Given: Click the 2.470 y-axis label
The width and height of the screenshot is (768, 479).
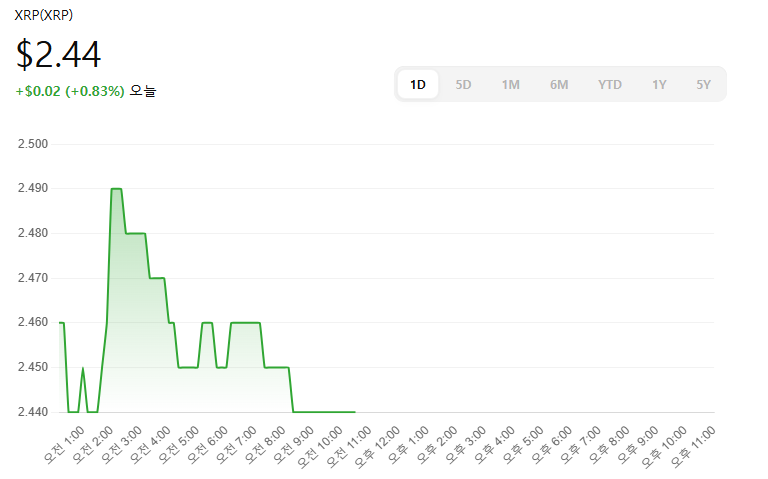Looking at the screenshot, I should pos(33,278).
